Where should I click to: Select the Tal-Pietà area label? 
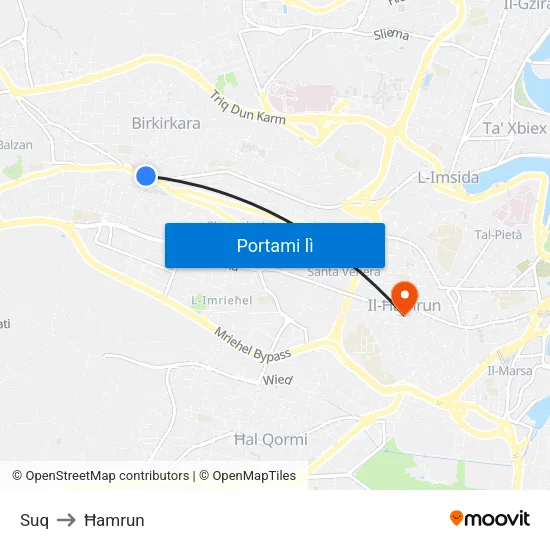point(498,235)
